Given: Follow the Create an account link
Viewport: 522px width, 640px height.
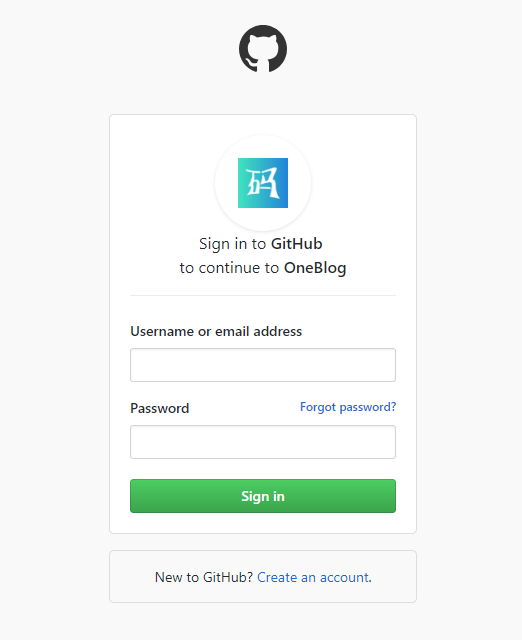Looking at the screenshot, I should 313,577.
